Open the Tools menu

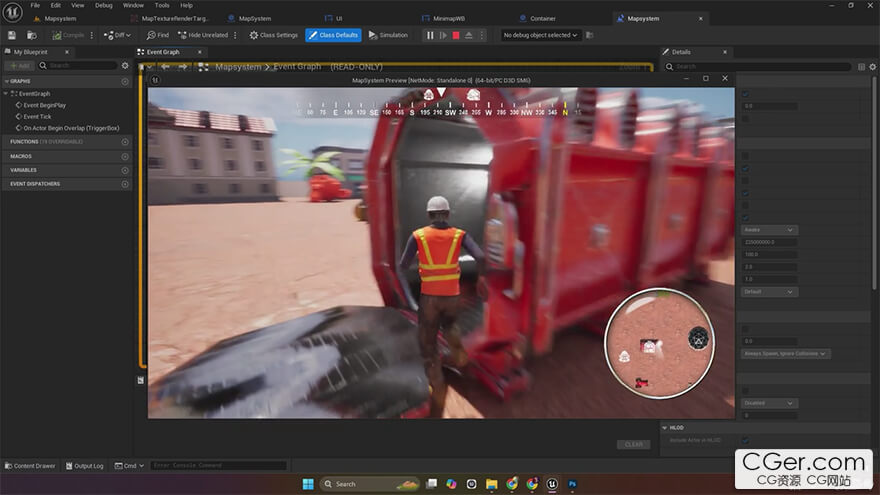click(162, 5)
